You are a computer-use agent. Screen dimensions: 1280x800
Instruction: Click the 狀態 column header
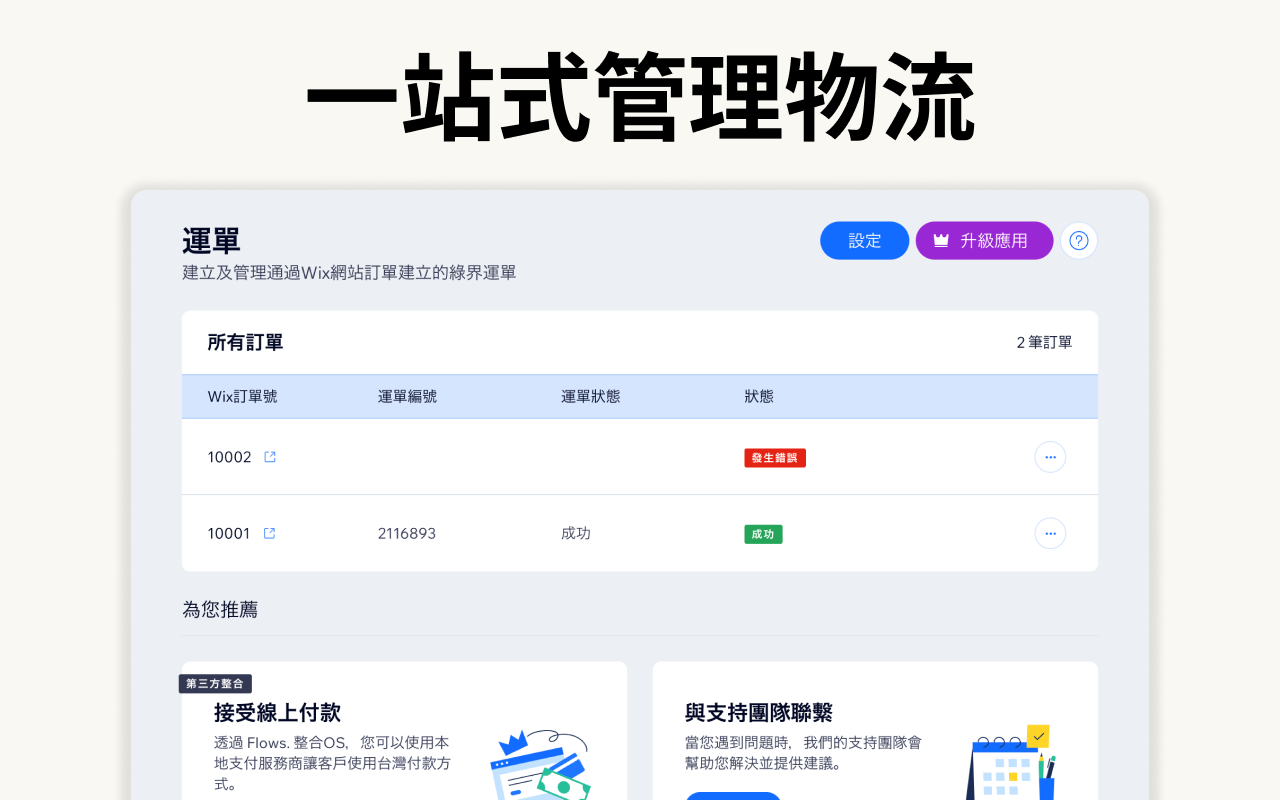[x=759, y=396]
